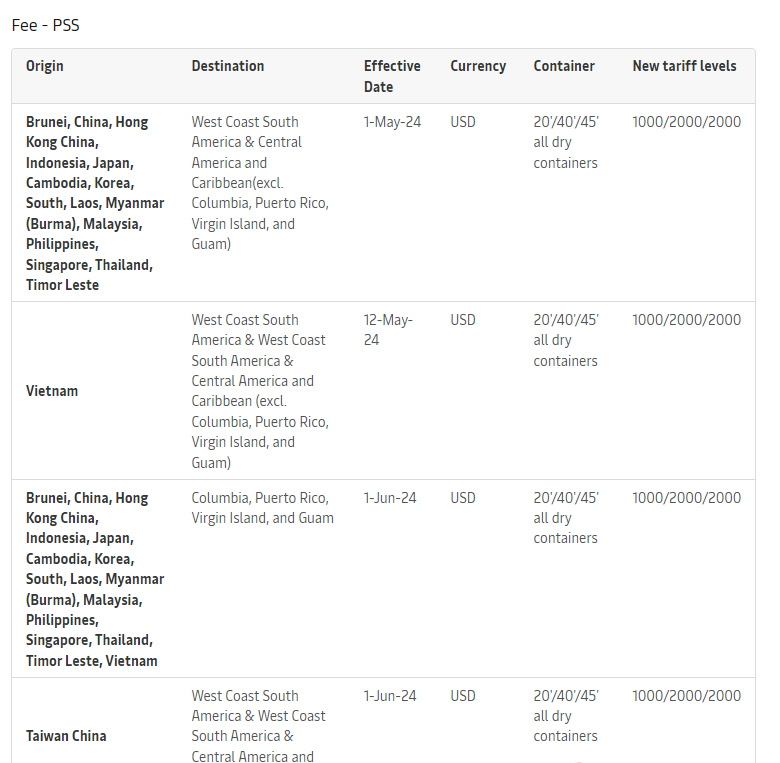Click tariff 1000/2000/2000 in first row
Viewport: 780px width, 763px height.
coord(686,122)
